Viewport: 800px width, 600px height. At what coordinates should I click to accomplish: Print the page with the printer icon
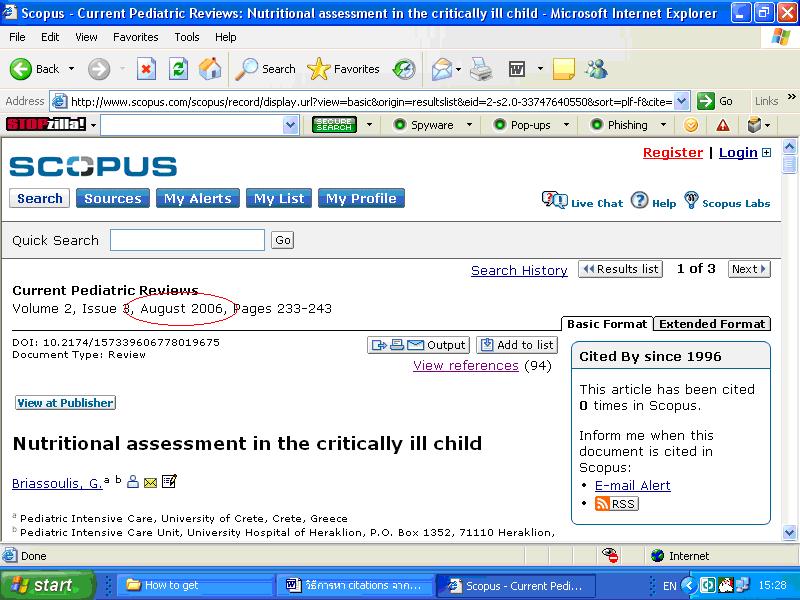pos(481,69)
